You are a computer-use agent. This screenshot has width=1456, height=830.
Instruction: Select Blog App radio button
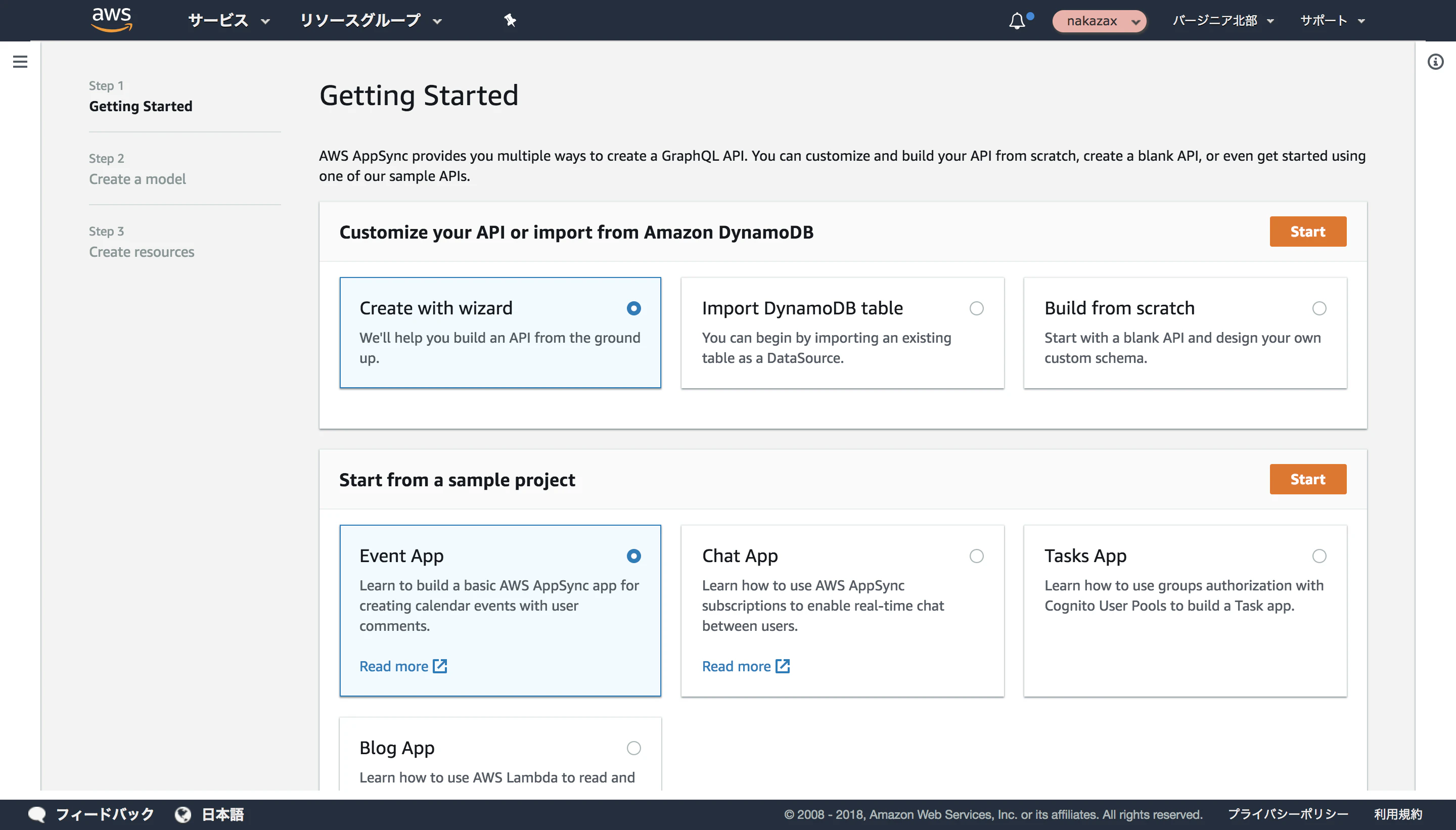[x=633, y=748]
